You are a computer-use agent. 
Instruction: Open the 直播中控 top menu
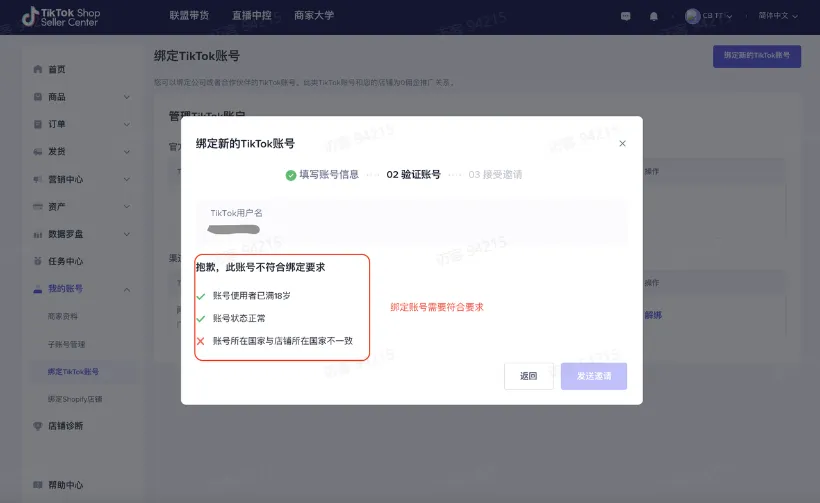(x=252, y=16)
